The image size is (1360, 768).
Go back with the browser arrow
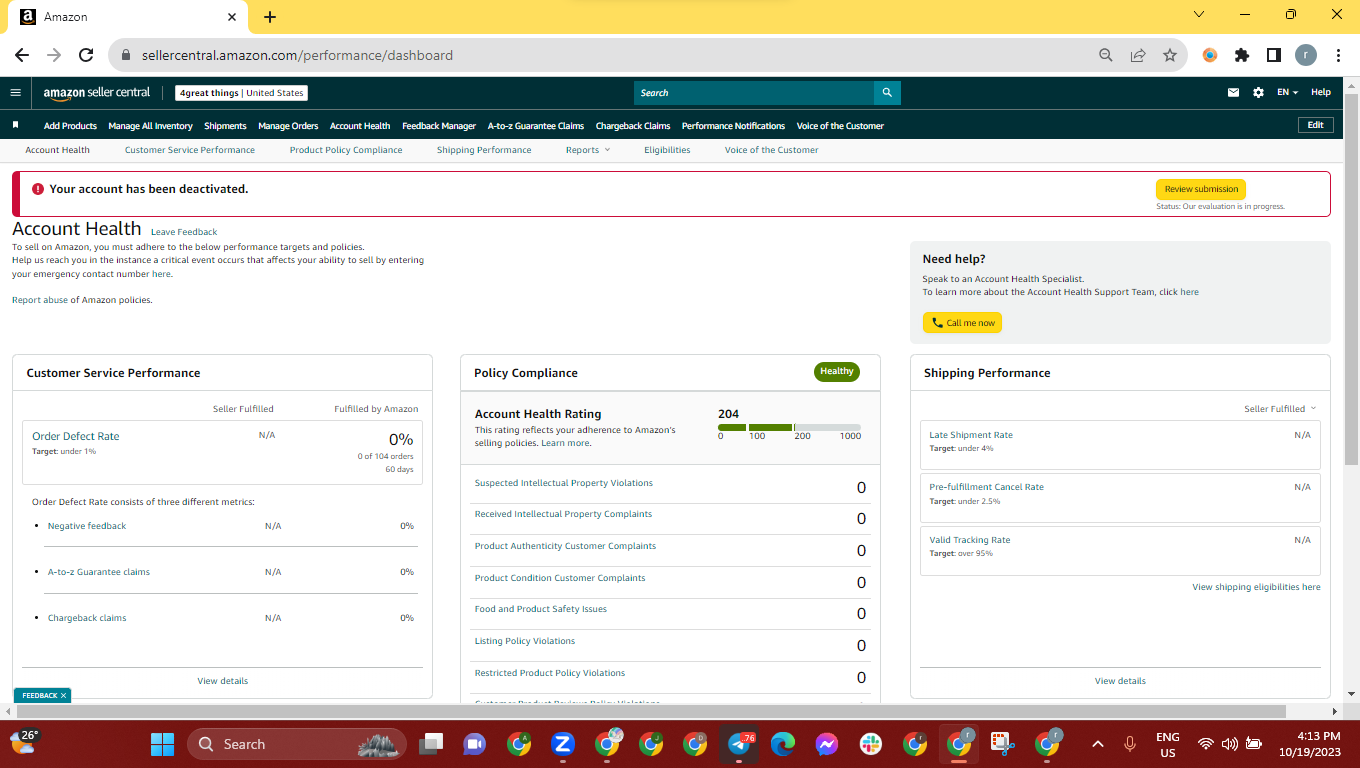coord(22,55)
